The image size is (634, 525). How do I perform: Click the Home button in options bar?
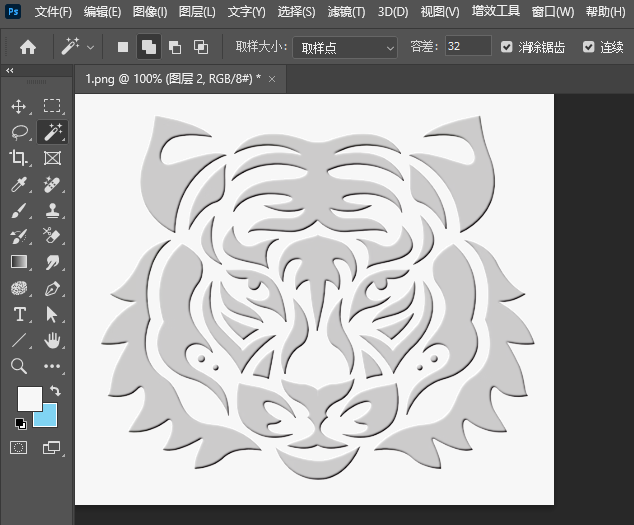pos(28,47)
